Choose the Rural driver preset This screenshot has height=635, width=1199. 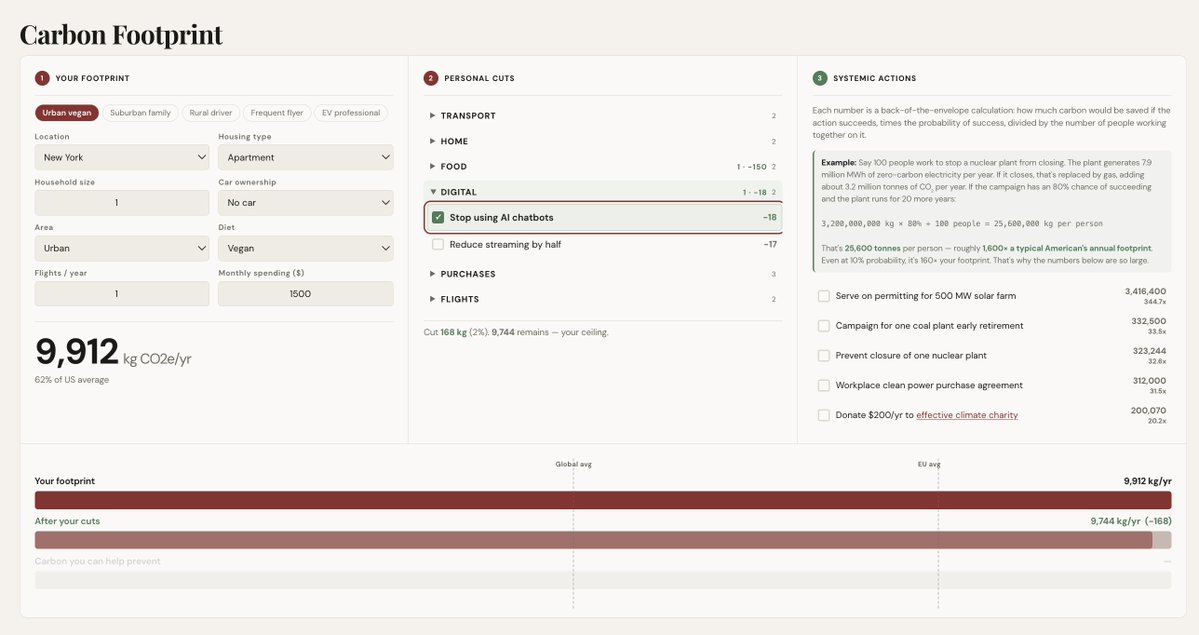(x=210, y=112)
